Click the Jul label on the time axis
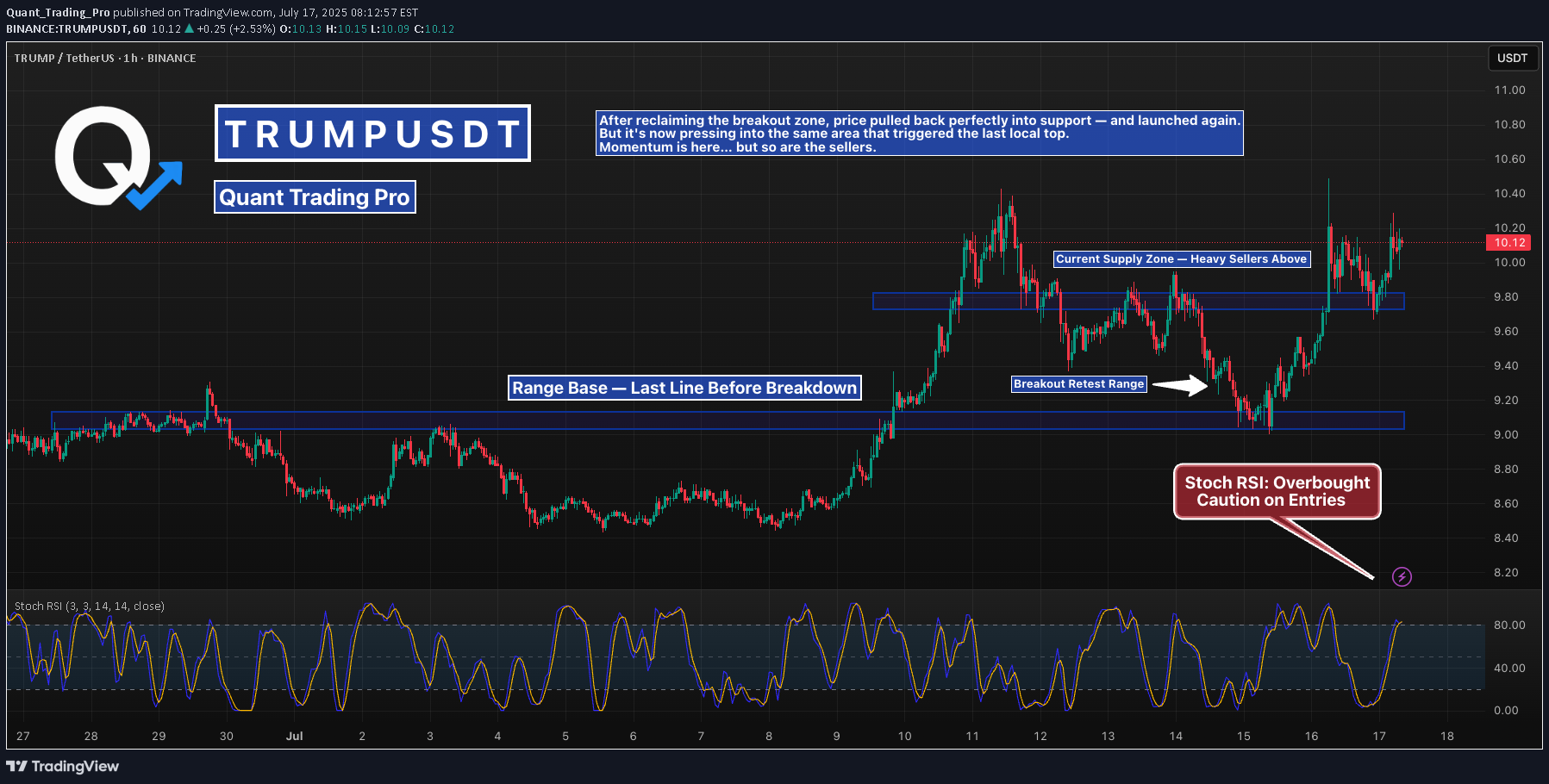Viewport: 1549px width, 784px height. pos(294,736)
